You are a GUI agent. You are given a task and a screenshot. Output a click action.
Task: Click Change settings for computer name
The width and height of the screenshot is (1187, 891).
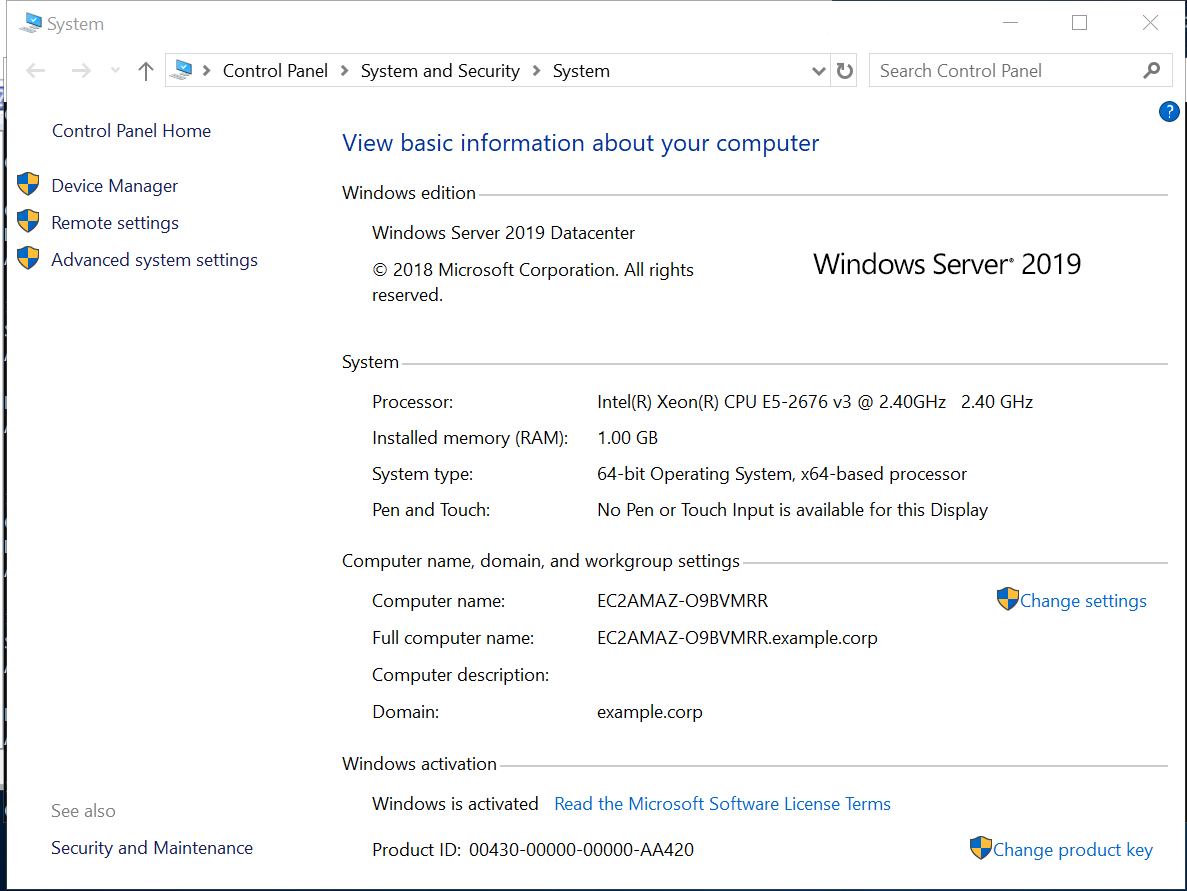pyautogui.click(x=1083, y=601)
